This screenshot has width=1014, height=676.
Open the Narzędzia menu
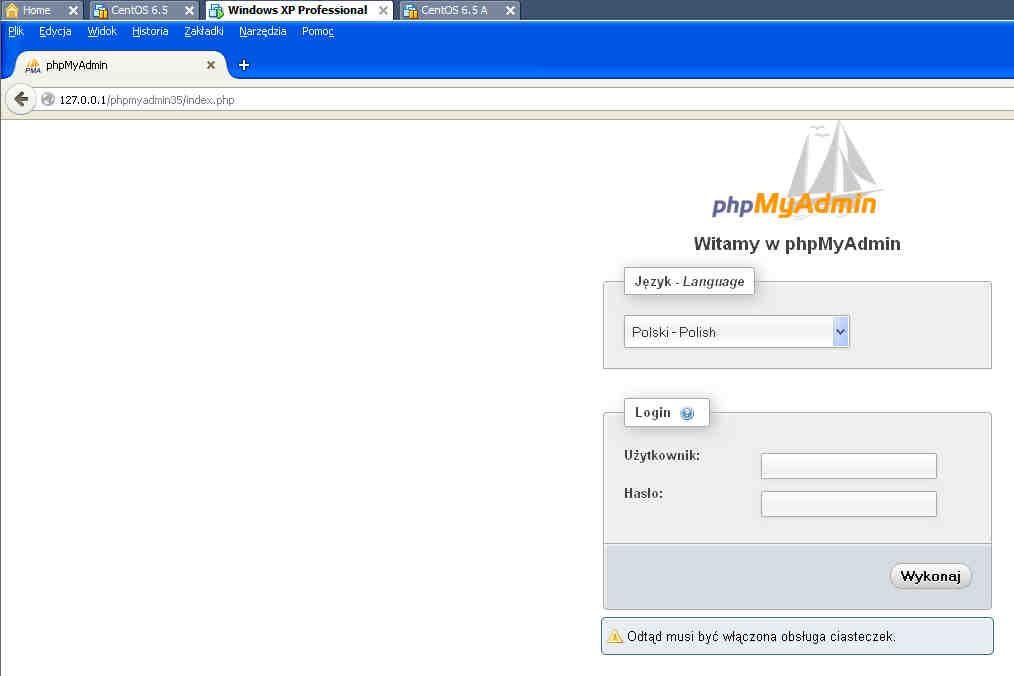click(x=263, y=31)
